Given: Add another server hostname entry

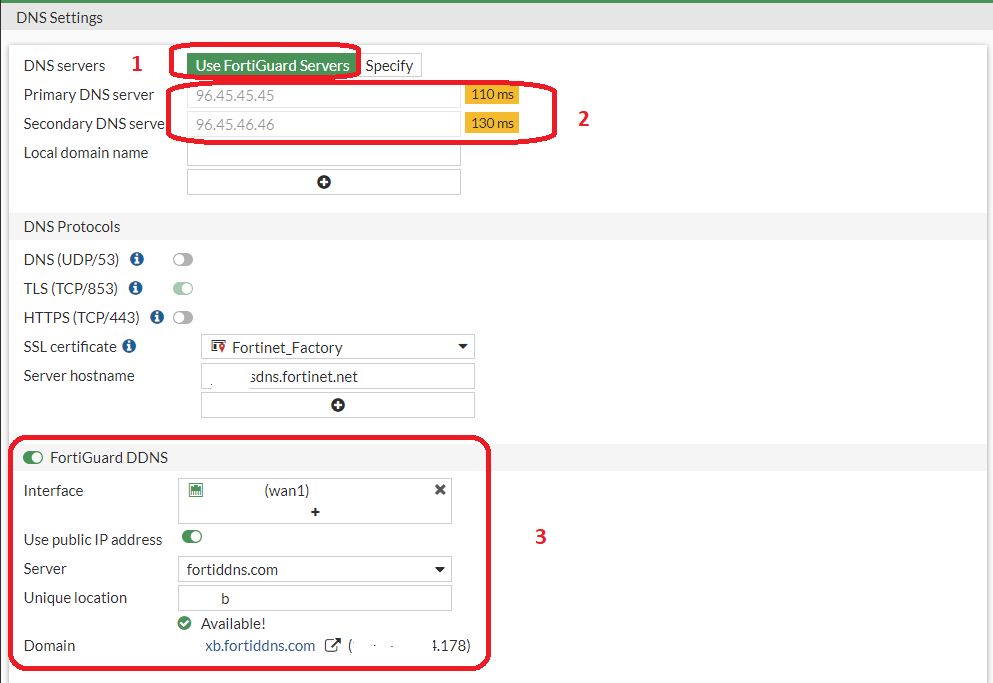Looking at the screenshot, I should tap(338, 405).
